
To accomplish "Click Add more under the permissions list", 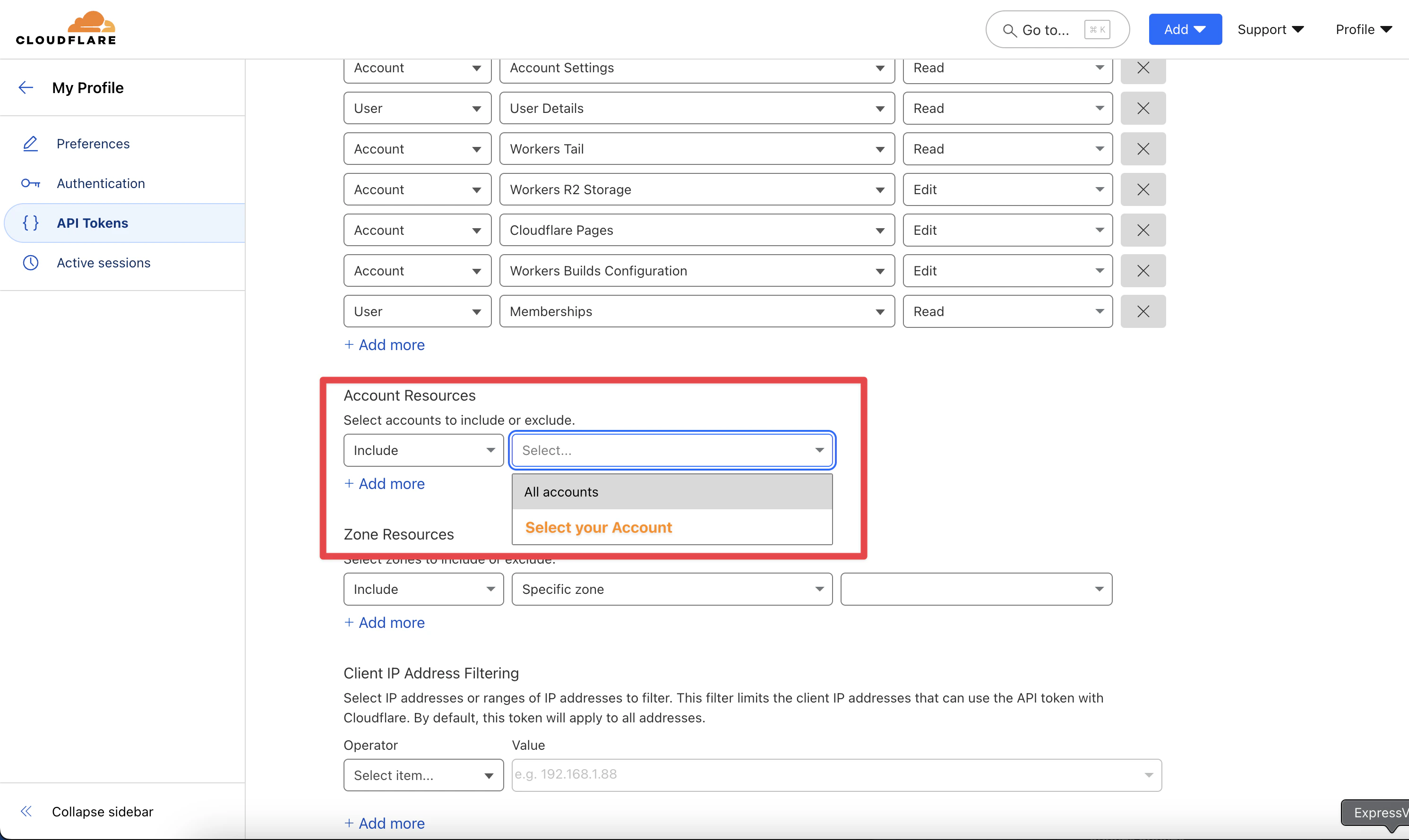I will pyautogui.click(x=384, y=345).
